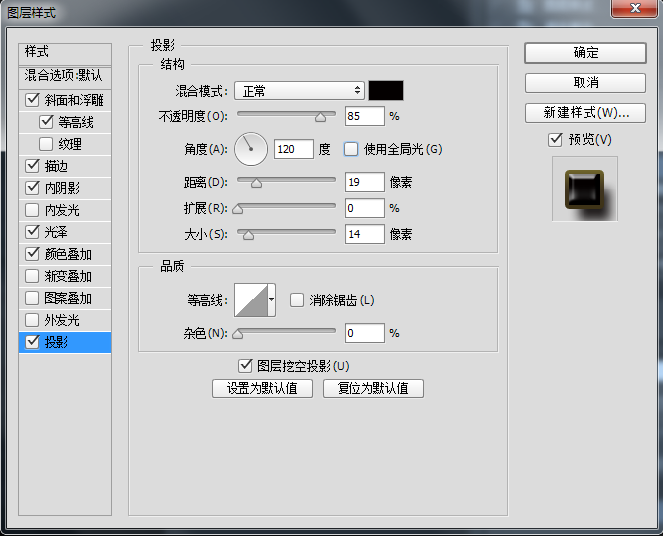
Task: Click the 角度 input field with 120
Action: point(293,149)
